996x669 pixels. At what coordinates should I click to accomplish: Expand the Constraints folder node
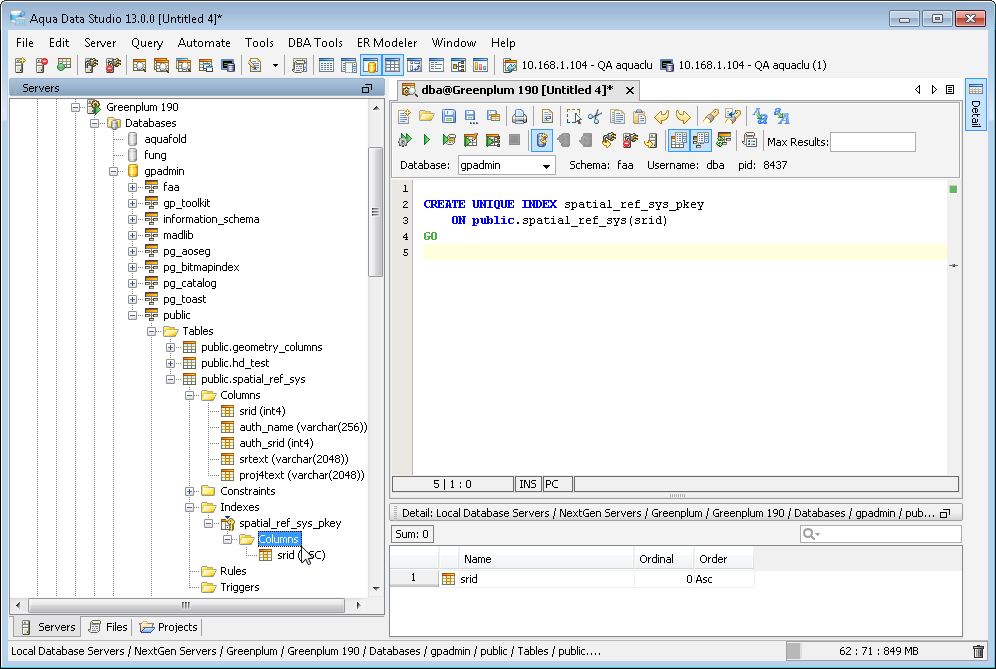point(190,491)
